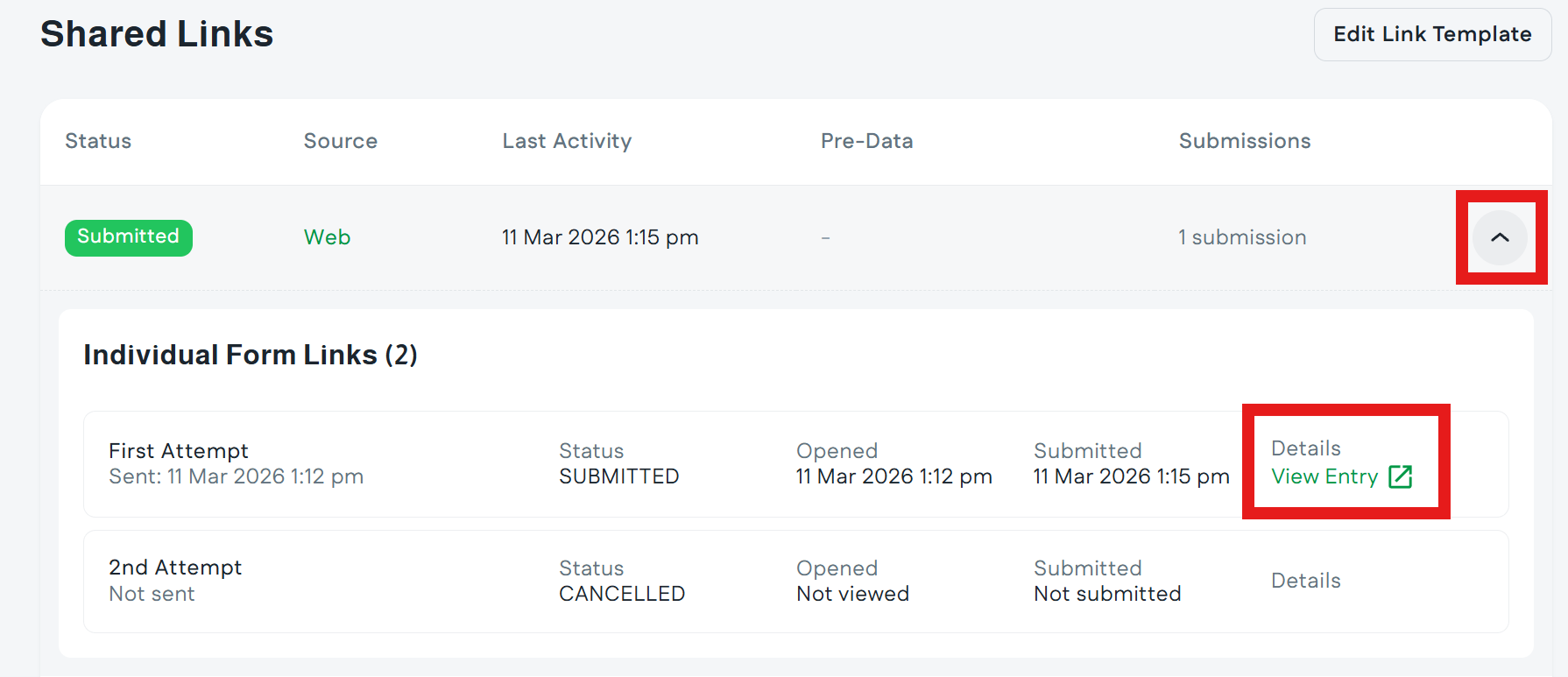
Task: Click the green Submitted status badge
Action: tap(129, 237)
